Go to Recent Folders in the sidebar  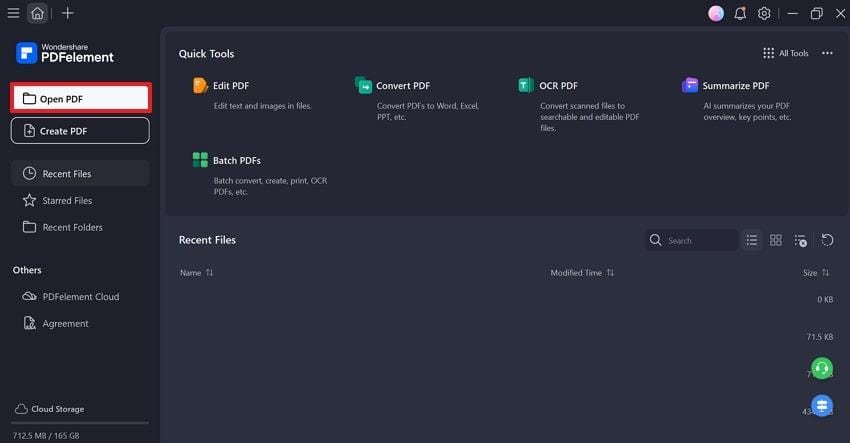coord(72,227)
